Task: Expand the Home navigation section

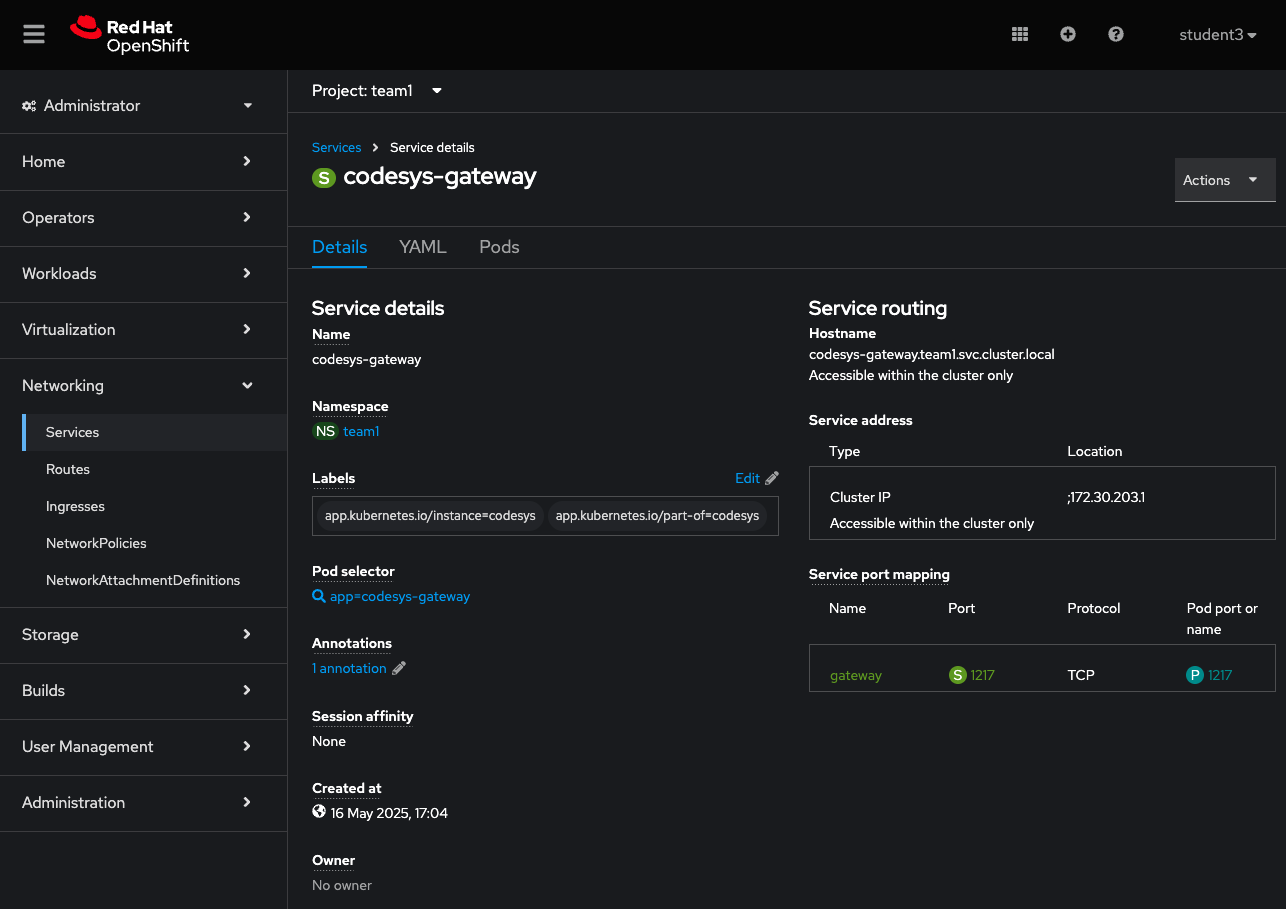Action: point(143,161)
